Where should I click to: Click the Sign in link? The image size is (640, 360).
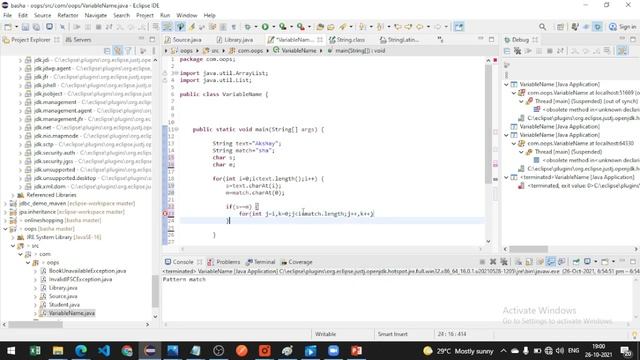point(627,27)
